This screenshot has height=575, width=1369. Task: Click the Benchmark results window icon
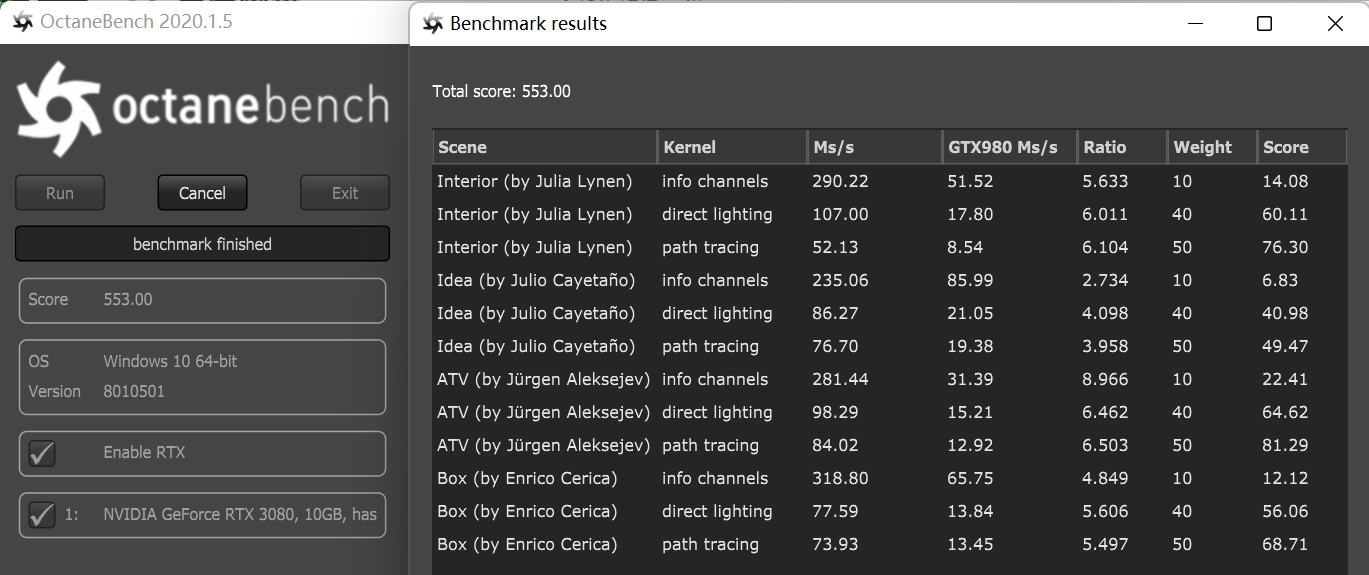tap(432, 23)
